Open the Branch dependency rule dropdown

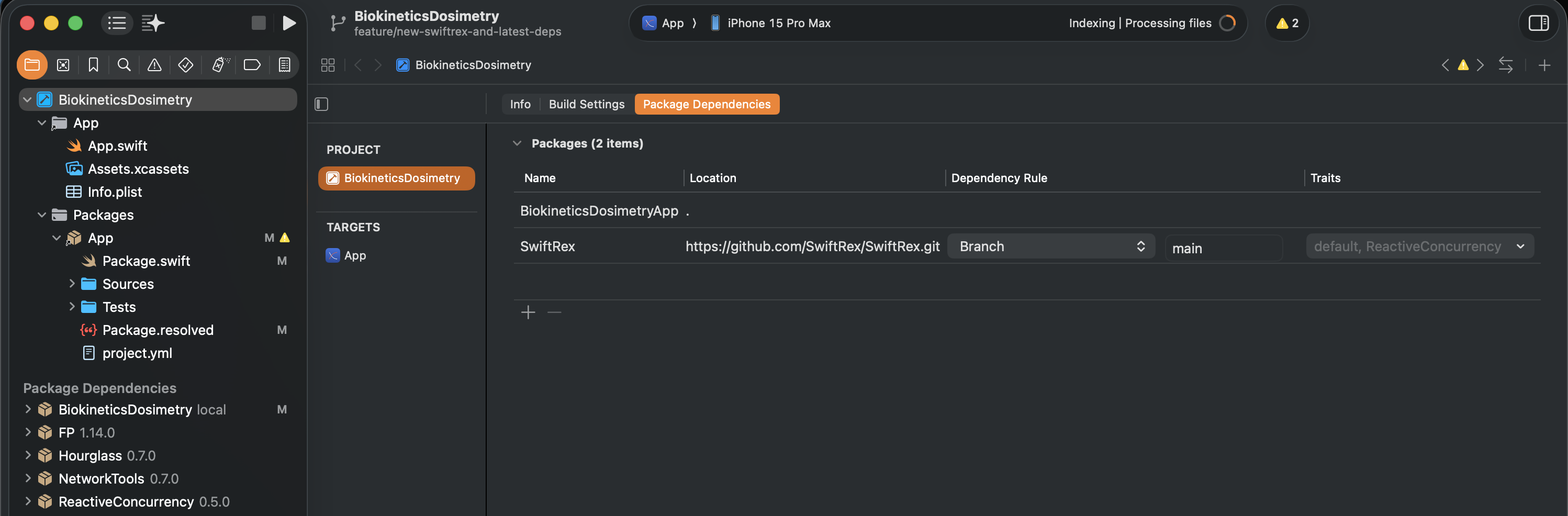click(x=1050, y=246)
